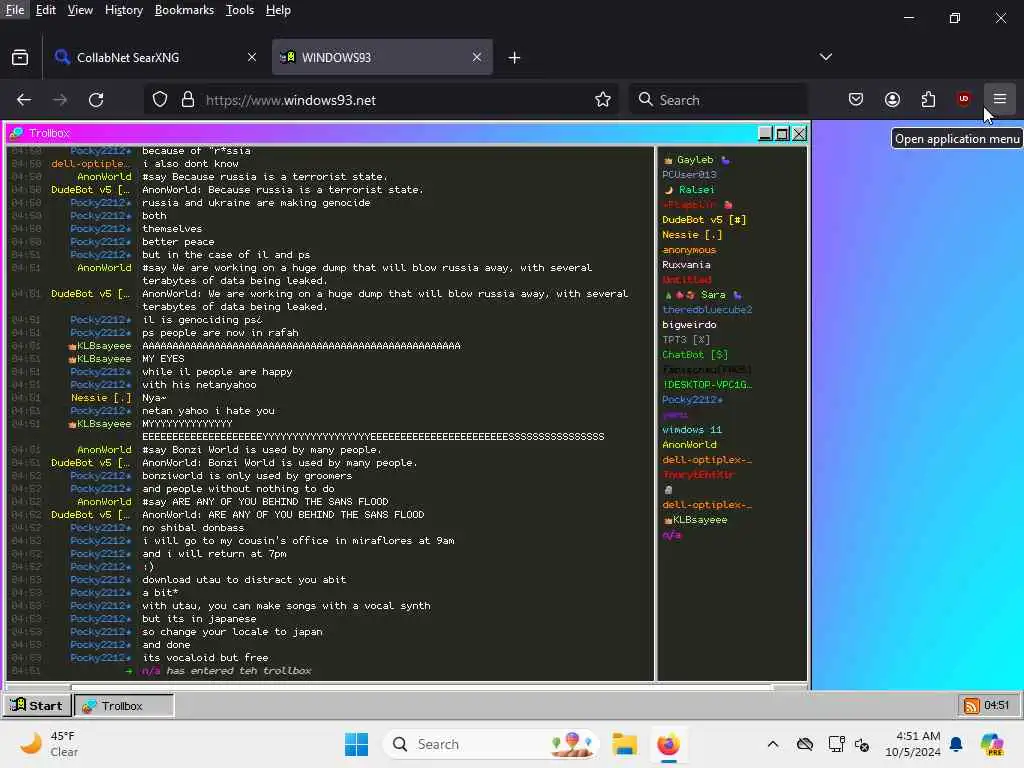
Task: Open File Explorer from the taskbar
Action: point(624,744)
